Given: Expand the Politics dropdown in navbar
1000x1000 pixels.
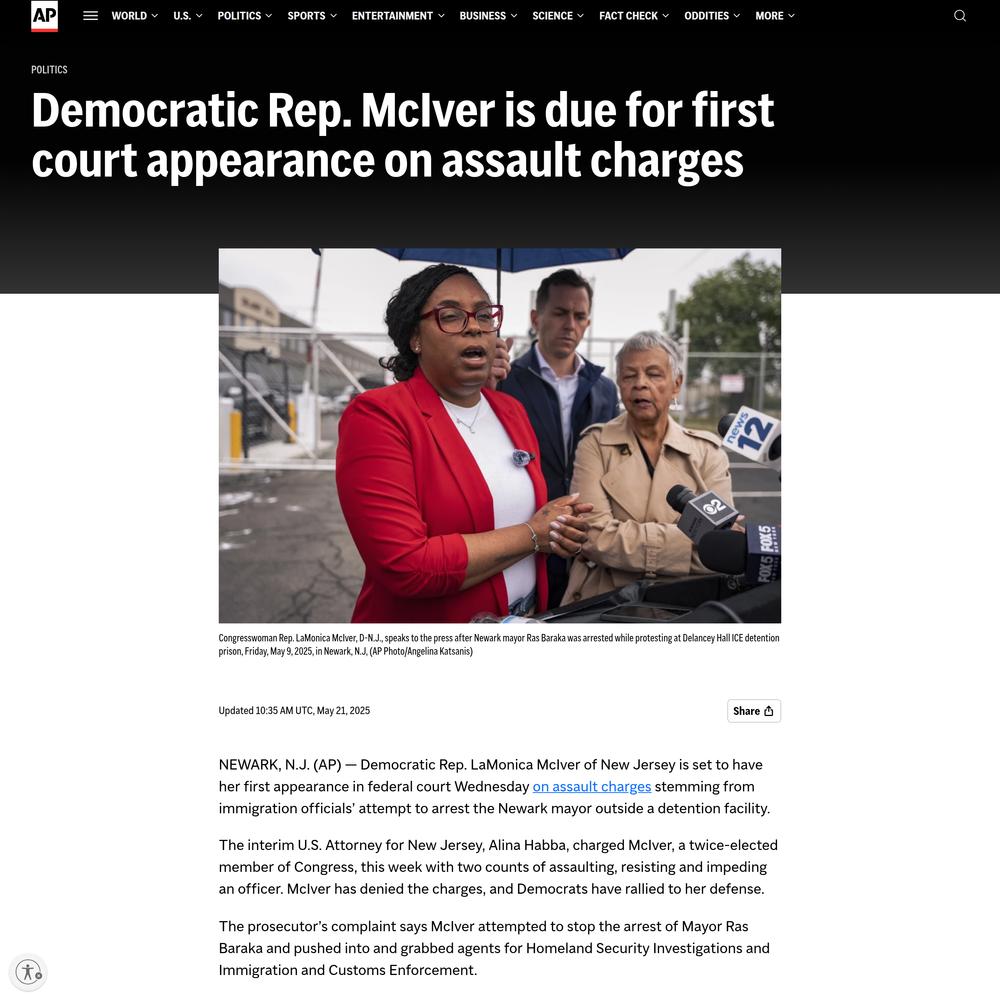Looking at the screenshot, I should click(244, 16).
